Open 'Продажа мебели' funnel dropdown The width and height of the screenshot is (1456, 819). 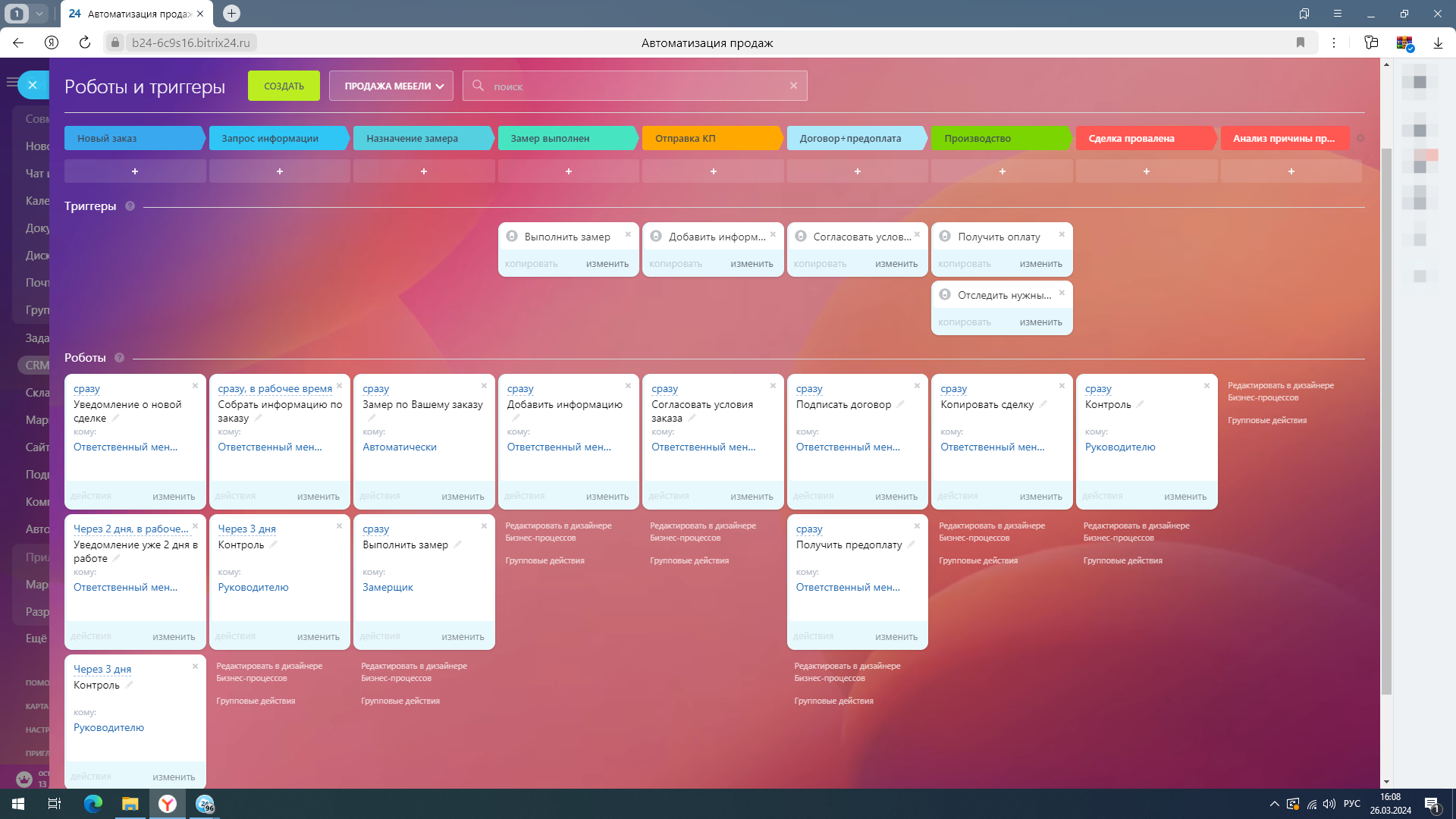(391, 86)
